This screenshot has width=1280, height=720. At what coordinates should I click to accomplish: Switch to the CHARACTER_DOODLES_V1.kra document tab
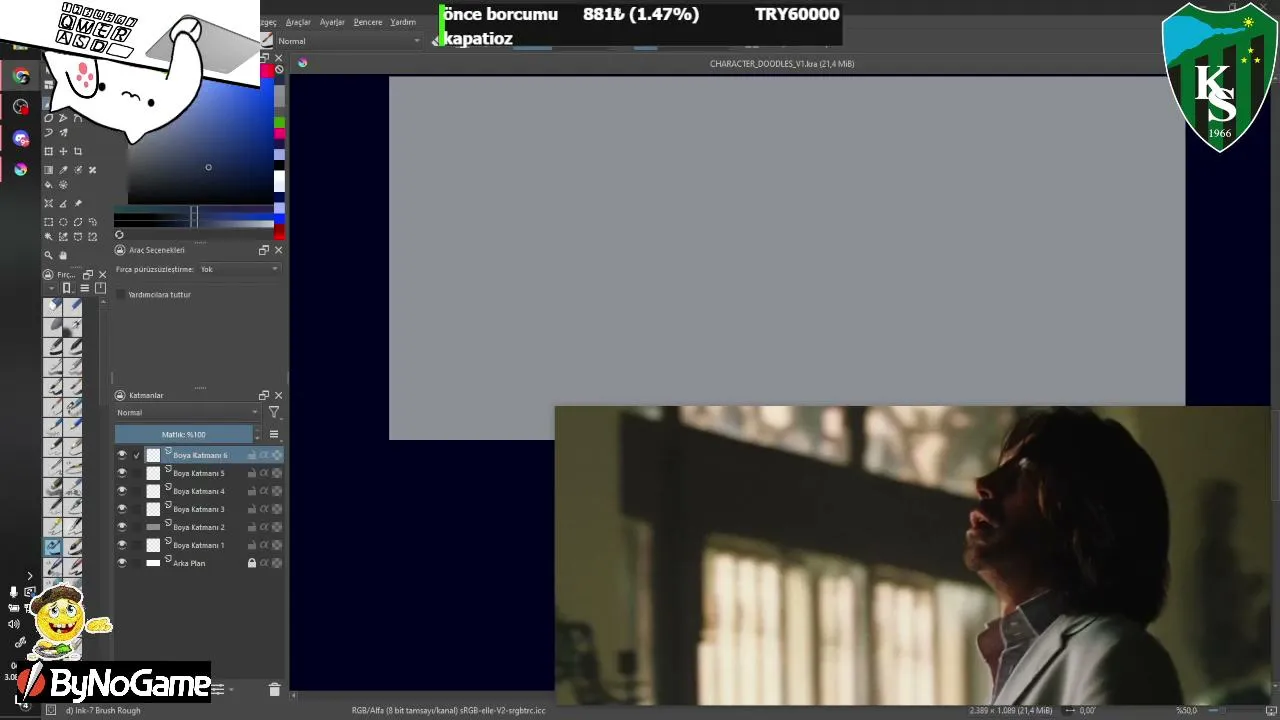click(781, 64)
